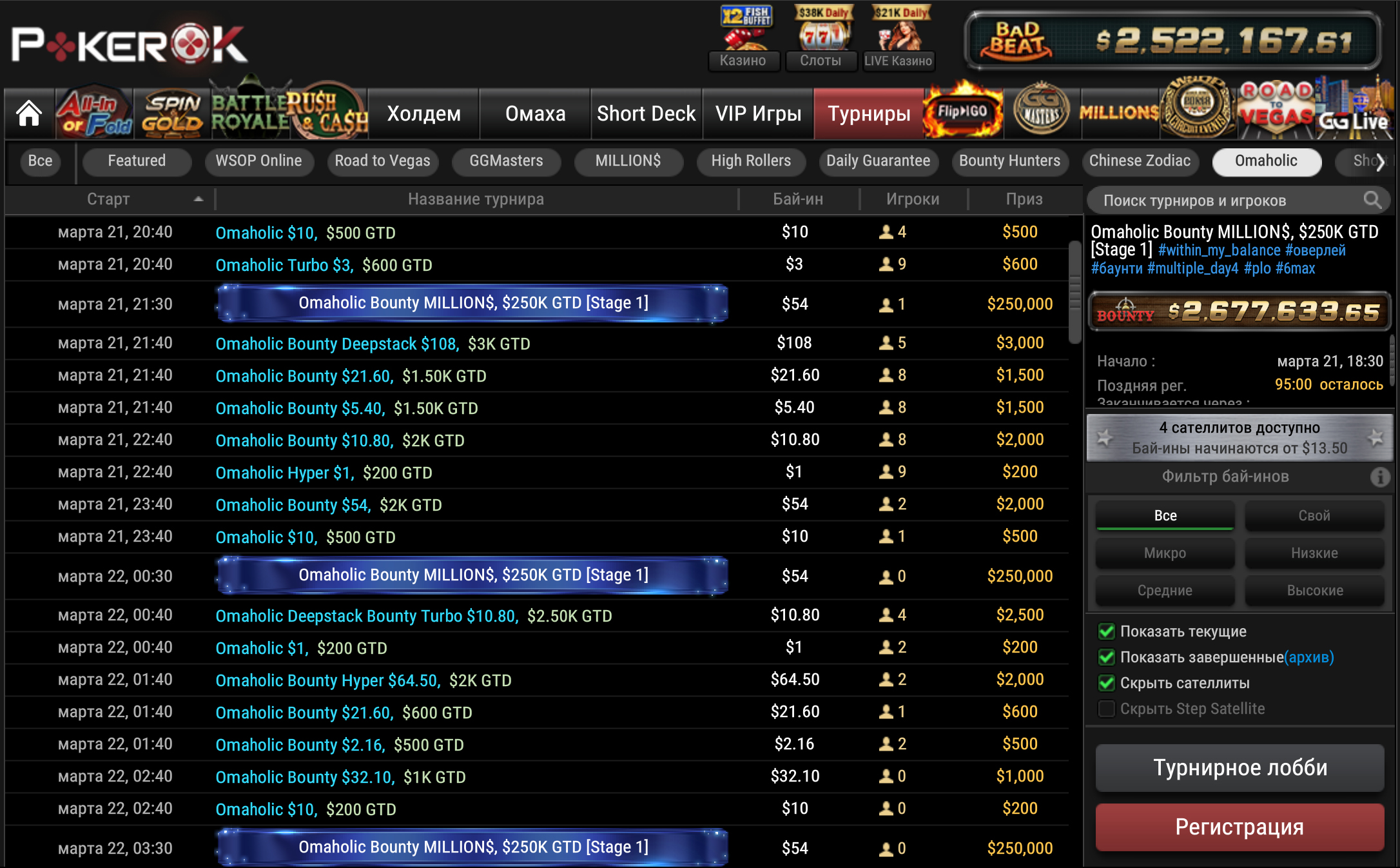Open the Flip&Go flaming icon
The height and width of the screenshot is (868, 1400).
963,111
